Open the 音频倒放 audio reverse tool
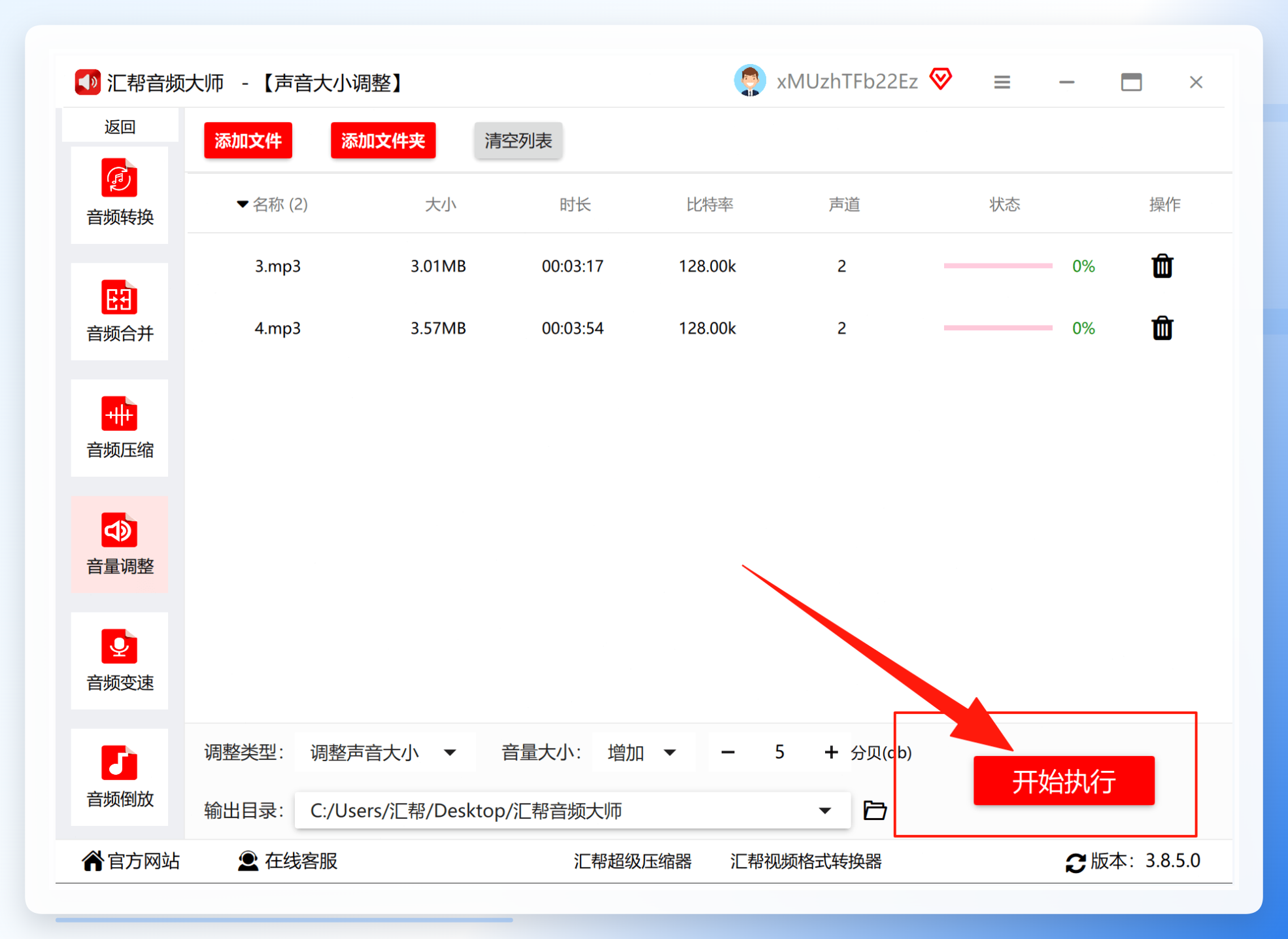 [120, 777]
